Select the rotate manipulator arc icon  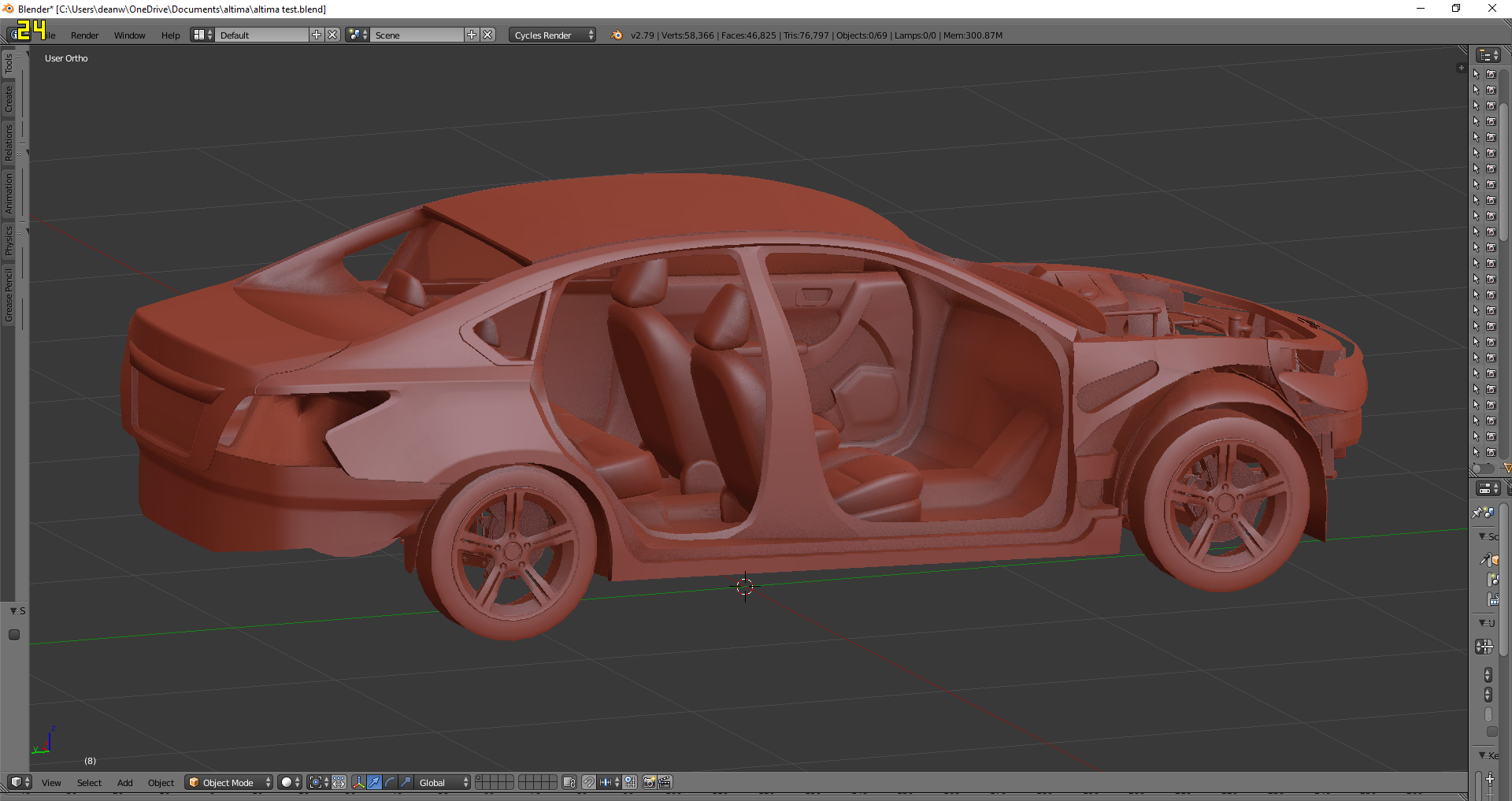coord(391,783)
